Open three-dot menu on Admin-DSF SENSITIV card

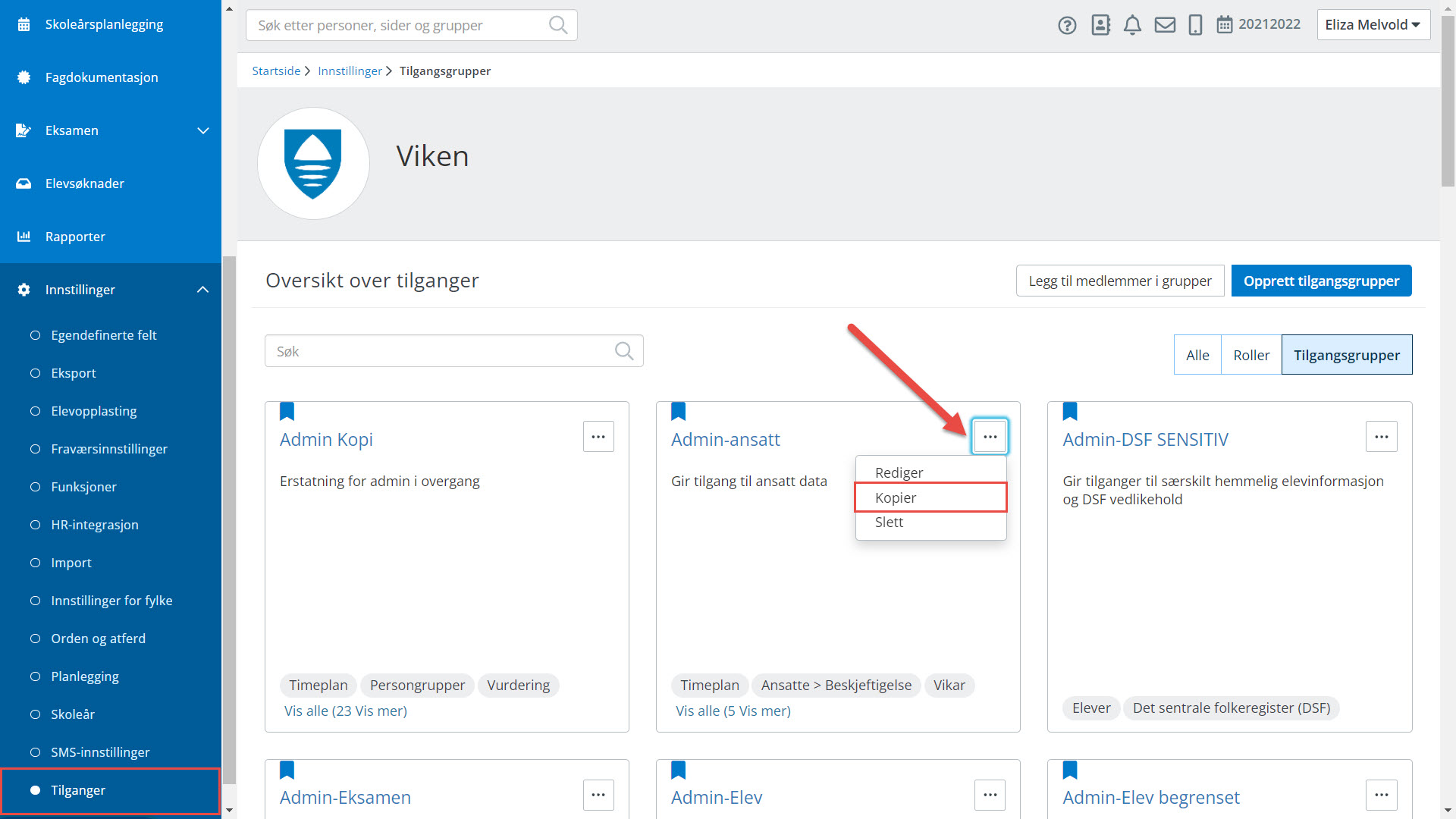(1381, 437)
